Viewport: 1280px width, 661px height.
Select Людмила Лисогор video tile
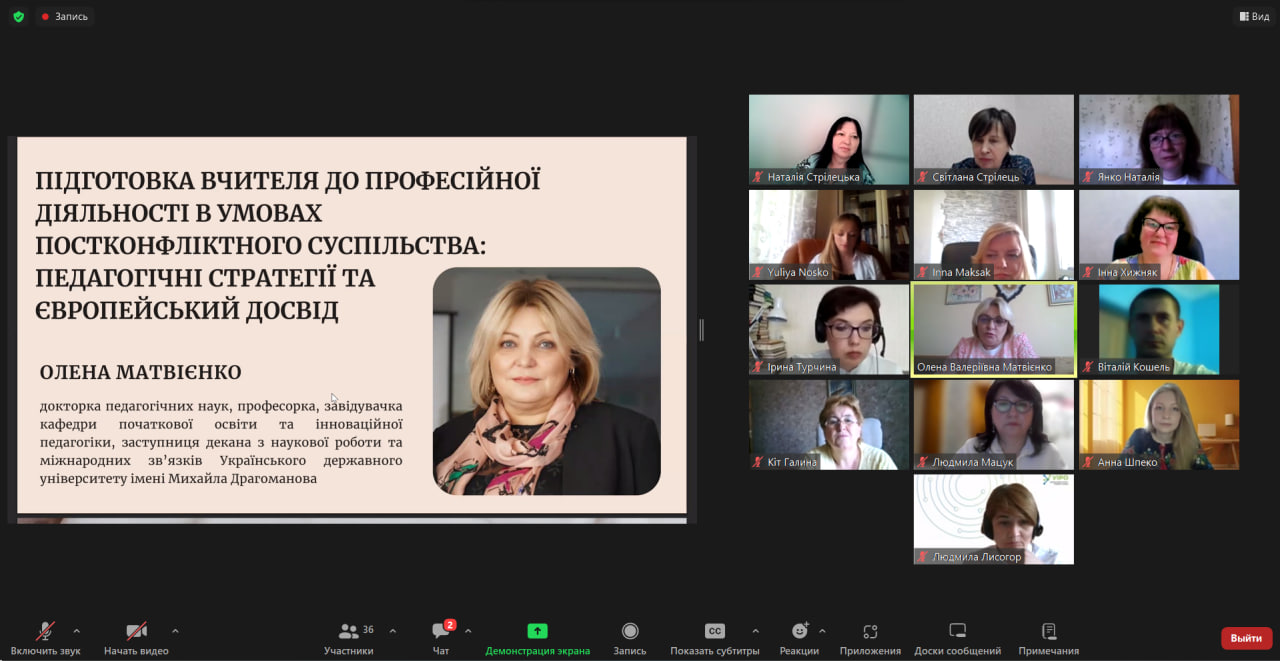[994, 520]
